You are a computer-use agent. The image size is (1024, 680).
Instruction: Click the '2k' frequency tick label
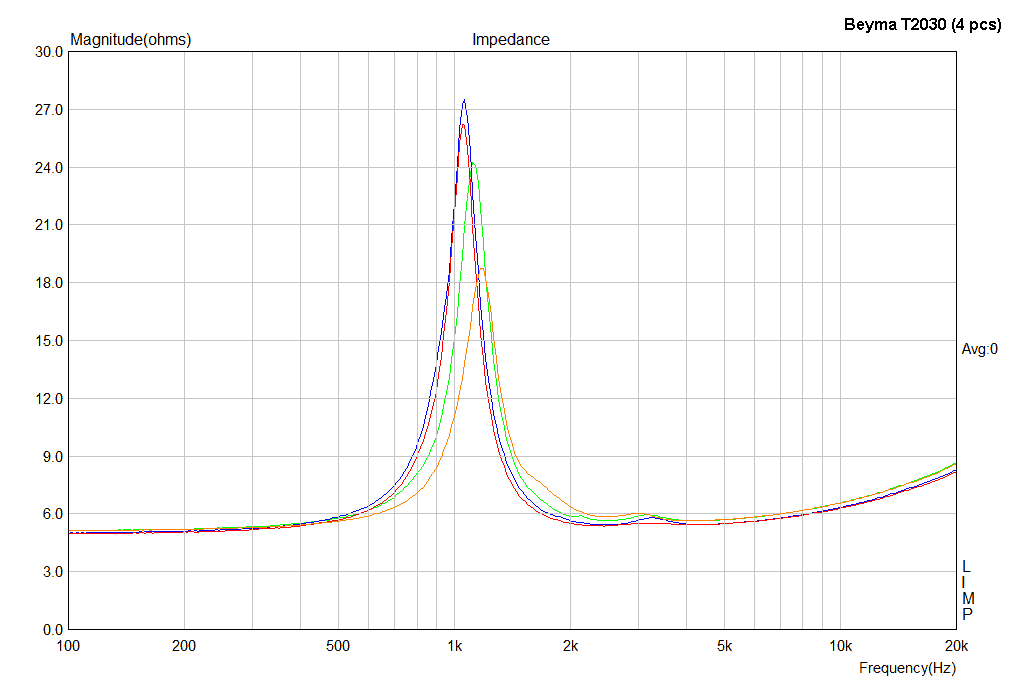tap(570, 646)
